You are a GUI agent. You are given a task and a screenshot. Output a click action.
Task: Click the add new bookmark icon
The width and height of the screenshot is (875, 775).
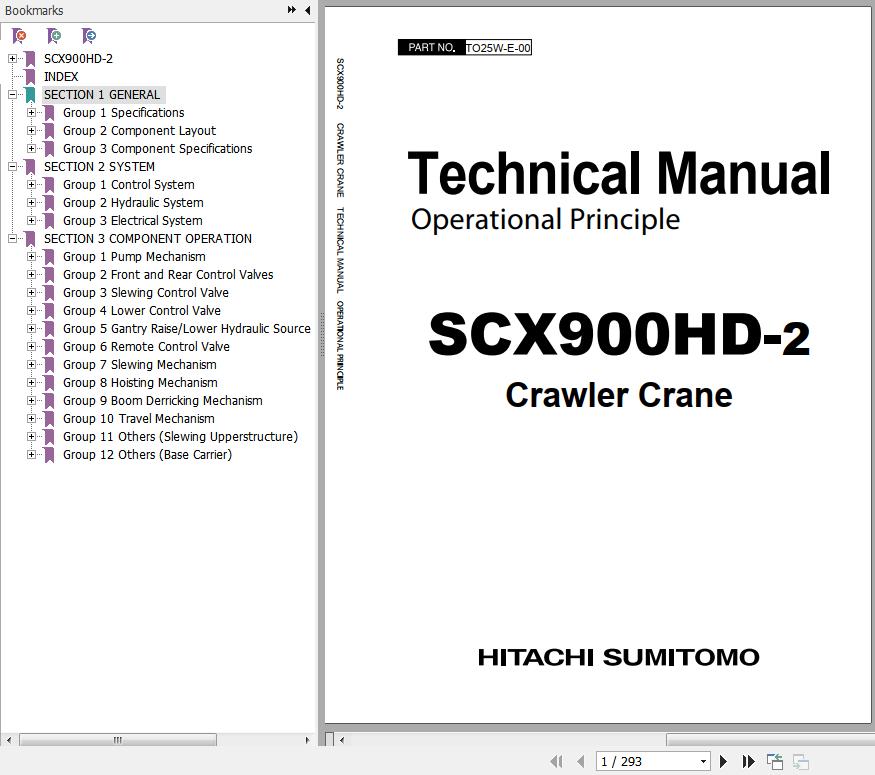tap(54, 36)
